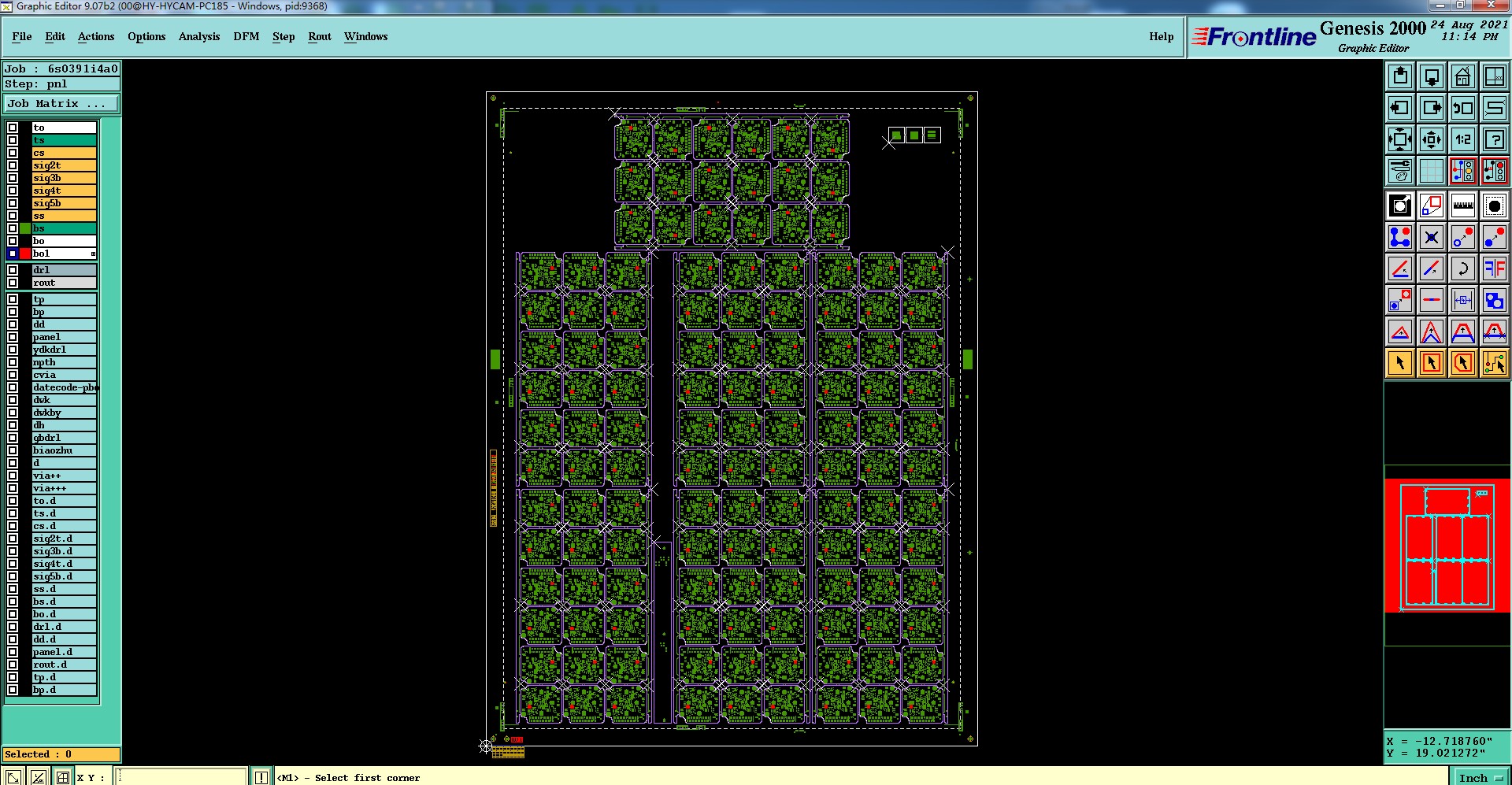Select the biaozhu layer name

point(64,450)
